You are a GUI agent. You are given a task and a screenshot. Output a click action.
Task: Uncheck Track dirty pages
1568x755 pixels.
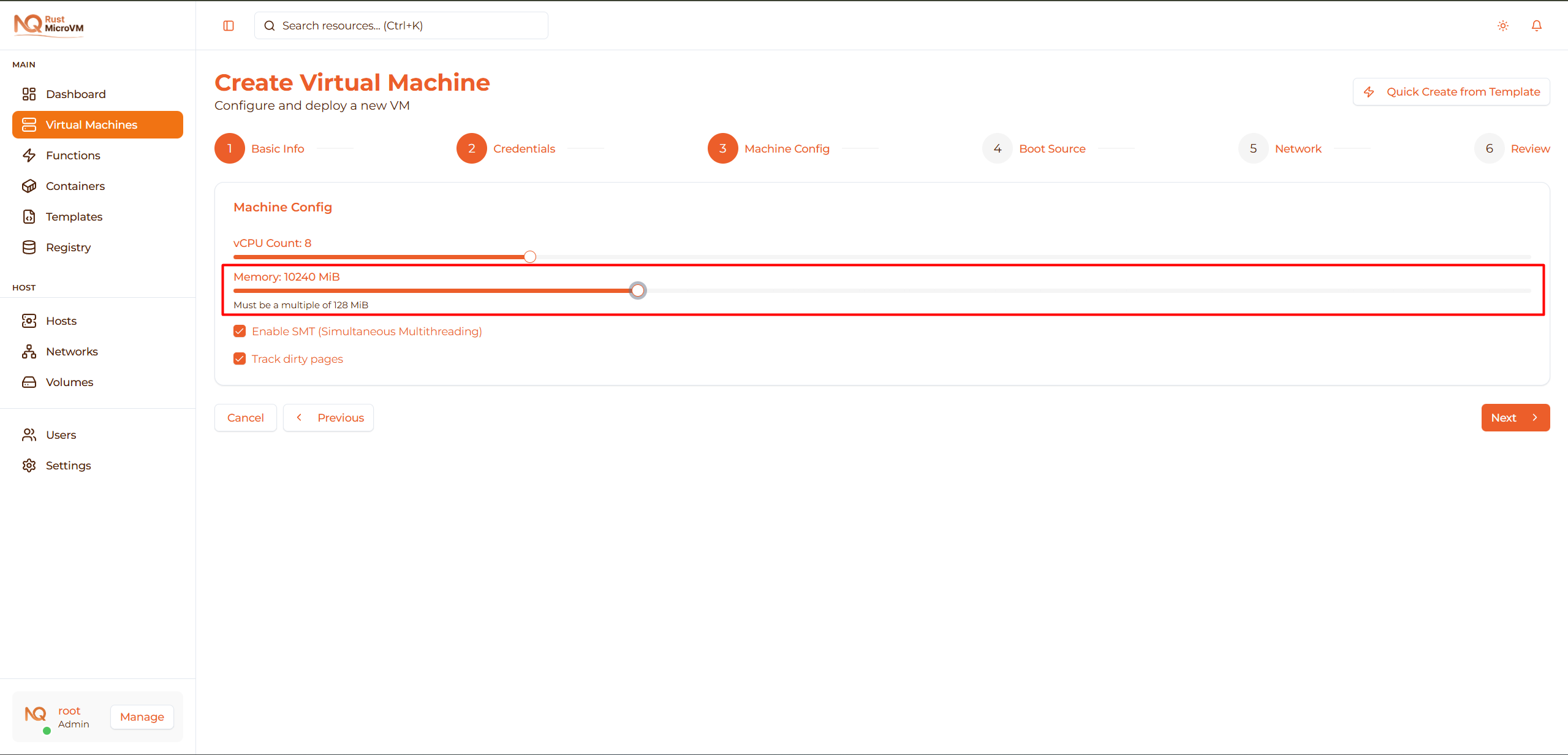tap(240, 358)
